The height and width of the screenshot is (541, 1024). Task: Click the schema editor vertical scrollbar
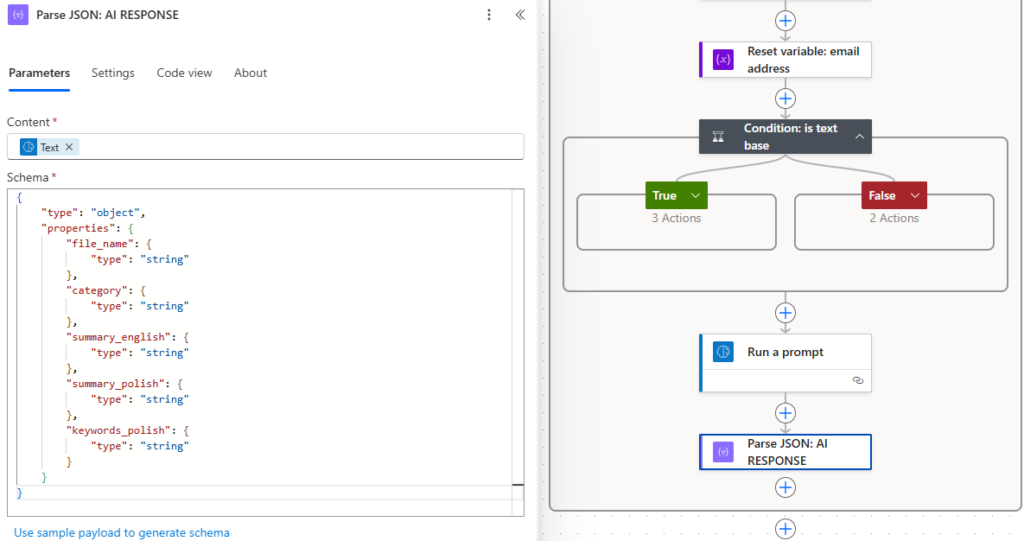tap(518, 353)
